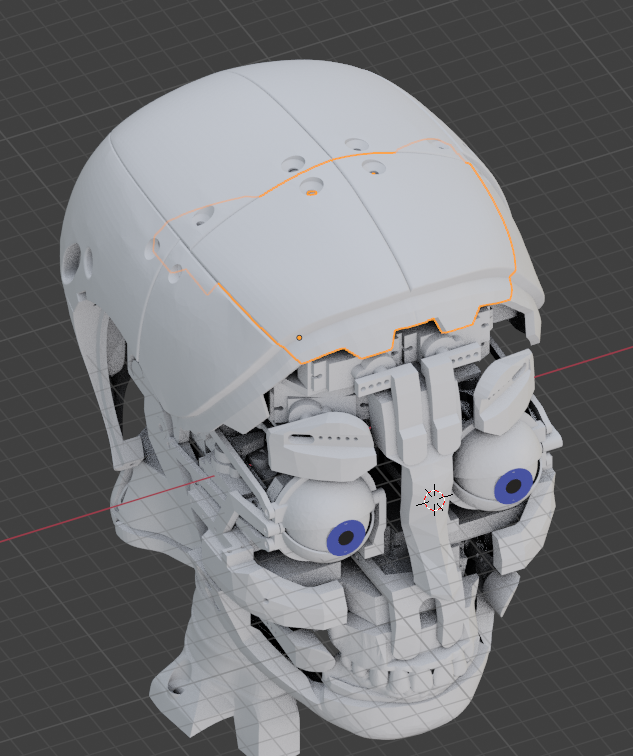Click the blue iris of the right eyeball
The image size is (633, 756).
pos(513,485)
